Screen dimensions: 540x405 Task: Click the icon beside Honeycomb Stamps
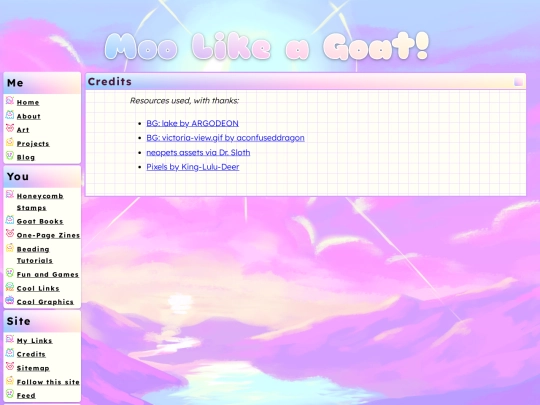coord(10,194)
